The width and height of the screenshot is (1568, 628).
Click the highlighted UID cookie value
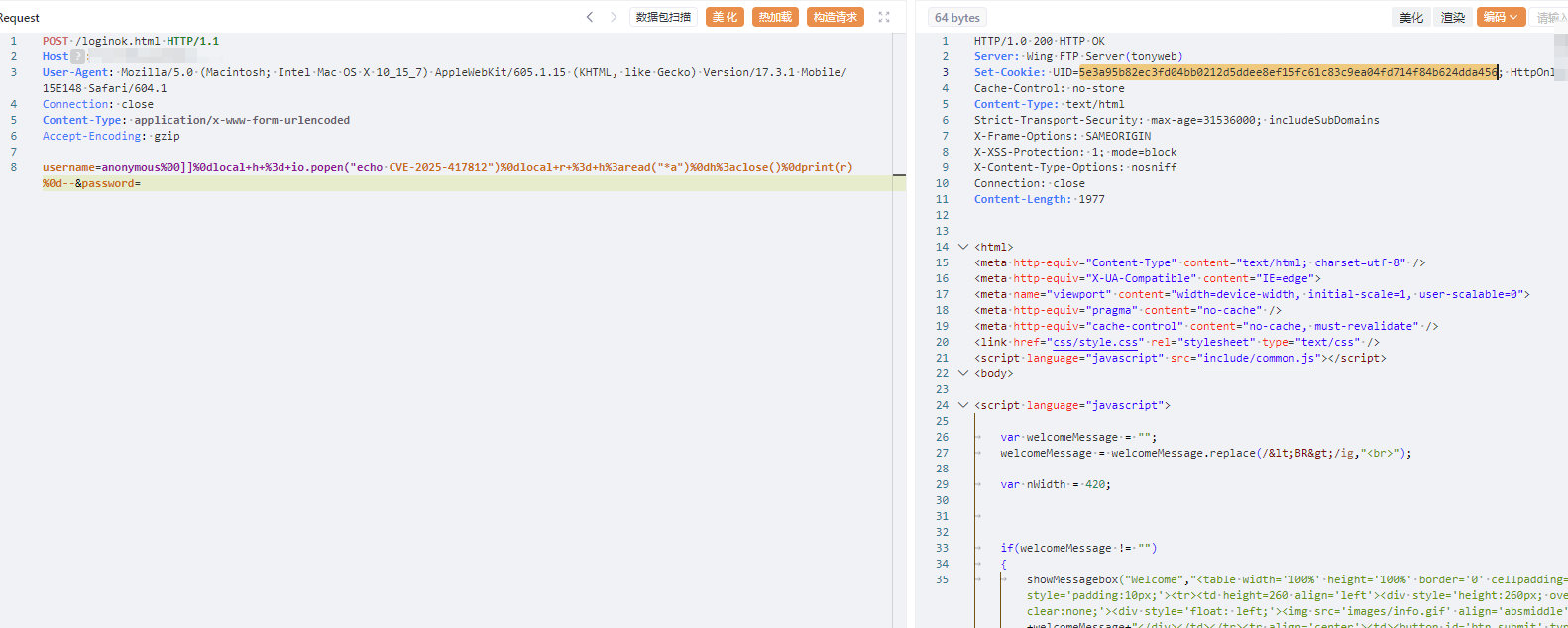1288,72
